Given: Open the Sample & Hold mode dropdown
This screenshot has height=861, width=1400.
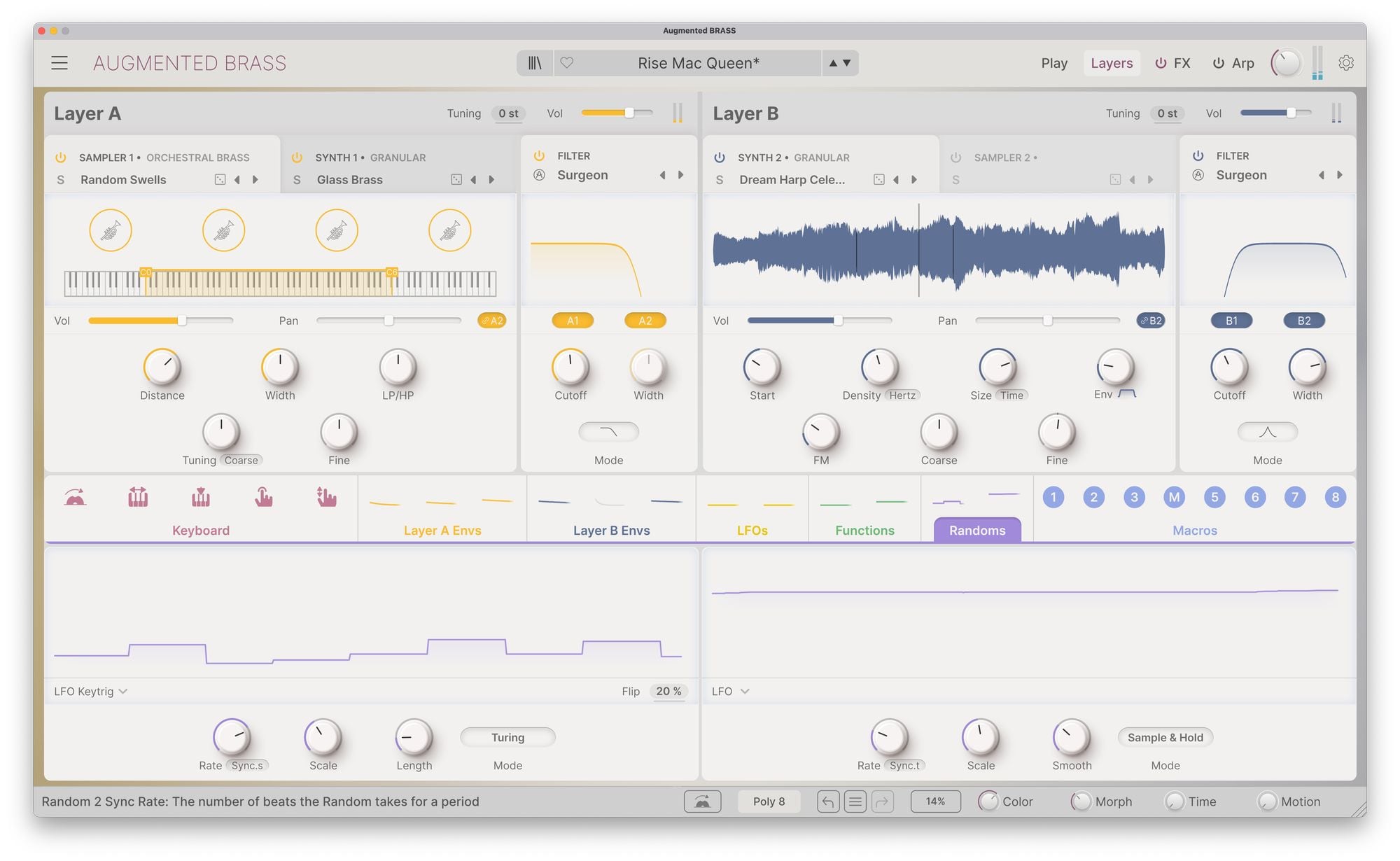Looking at the screenshot, I should (1165, 738).
